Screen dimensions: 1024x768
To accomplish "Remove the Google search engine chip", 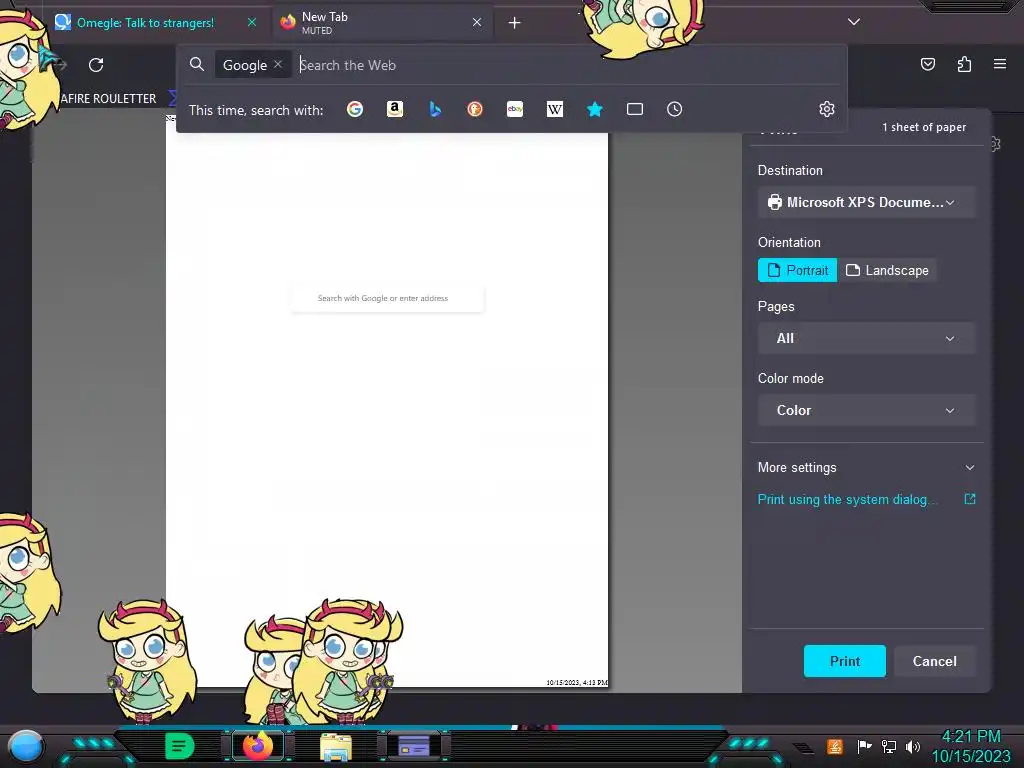I will pos(278,64).
